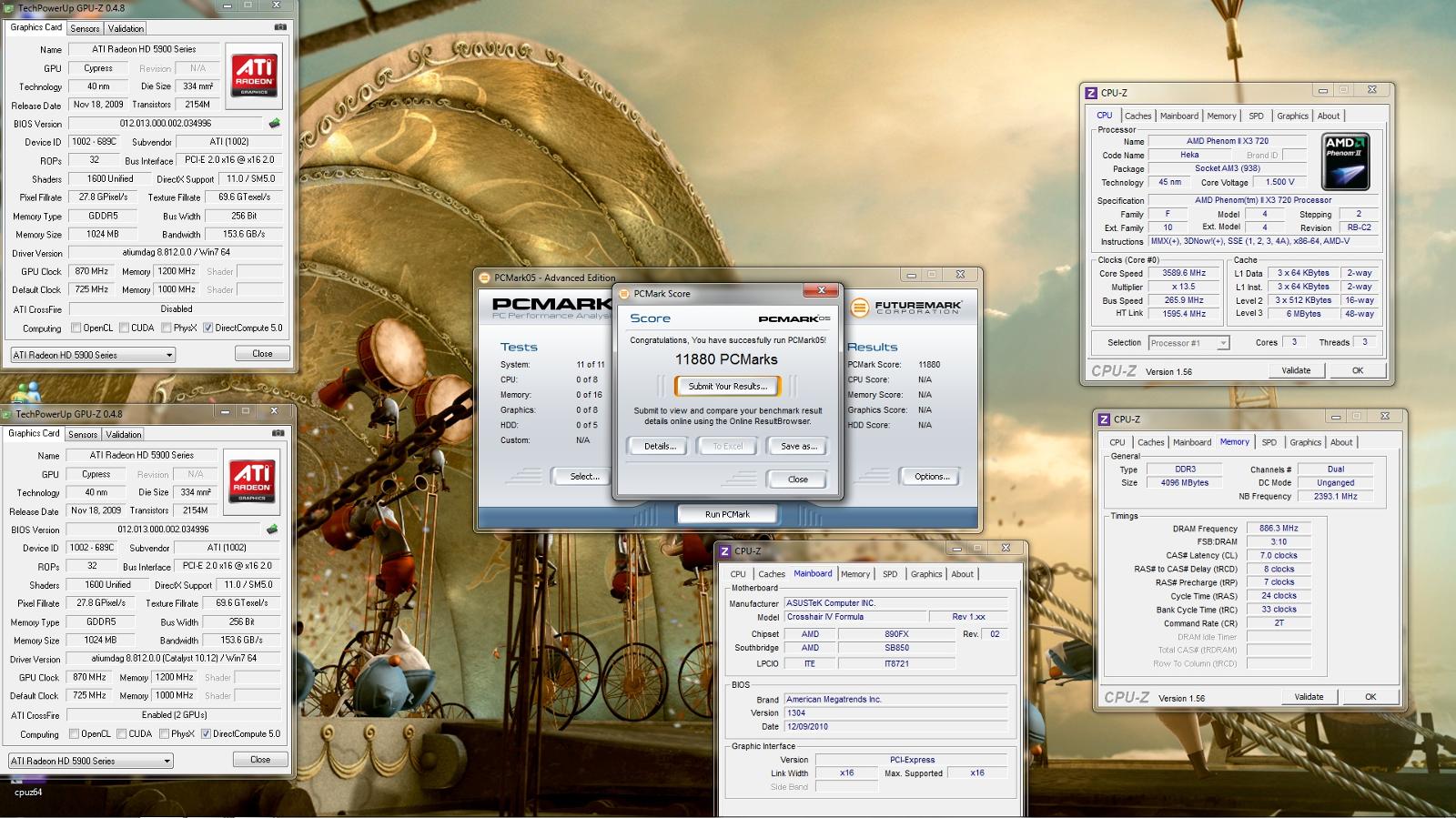Enable CUDA checkbox in upper GPU-Z window
Viewport: 1456px width, 818px height.
pyautogui.click(x=124, y=328)
